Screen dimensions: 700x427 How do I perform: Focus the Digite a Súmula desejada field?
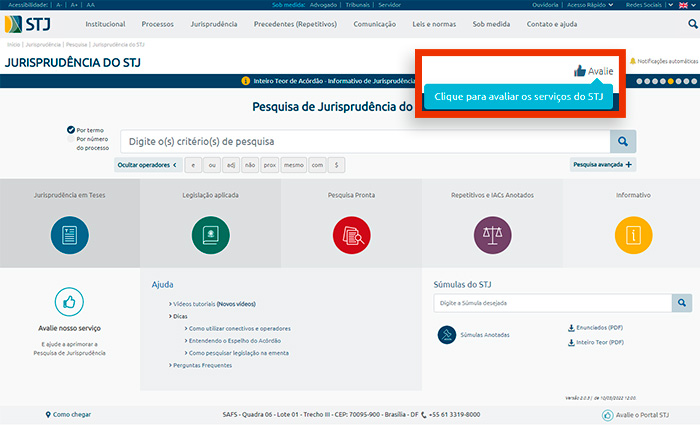coord(553,303)
